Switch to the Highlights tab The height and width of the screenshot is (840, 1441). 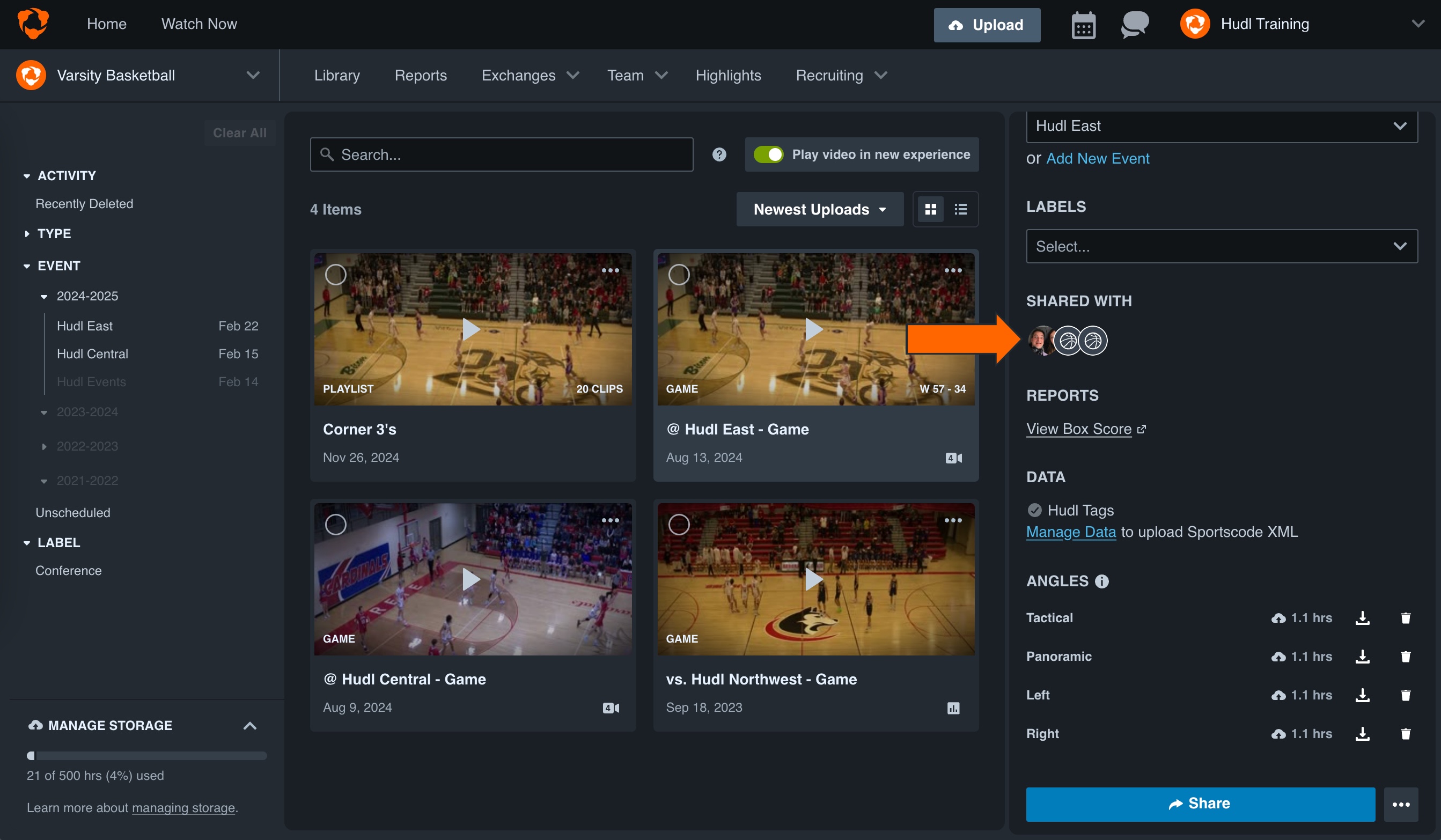click(x=728, y=75)
